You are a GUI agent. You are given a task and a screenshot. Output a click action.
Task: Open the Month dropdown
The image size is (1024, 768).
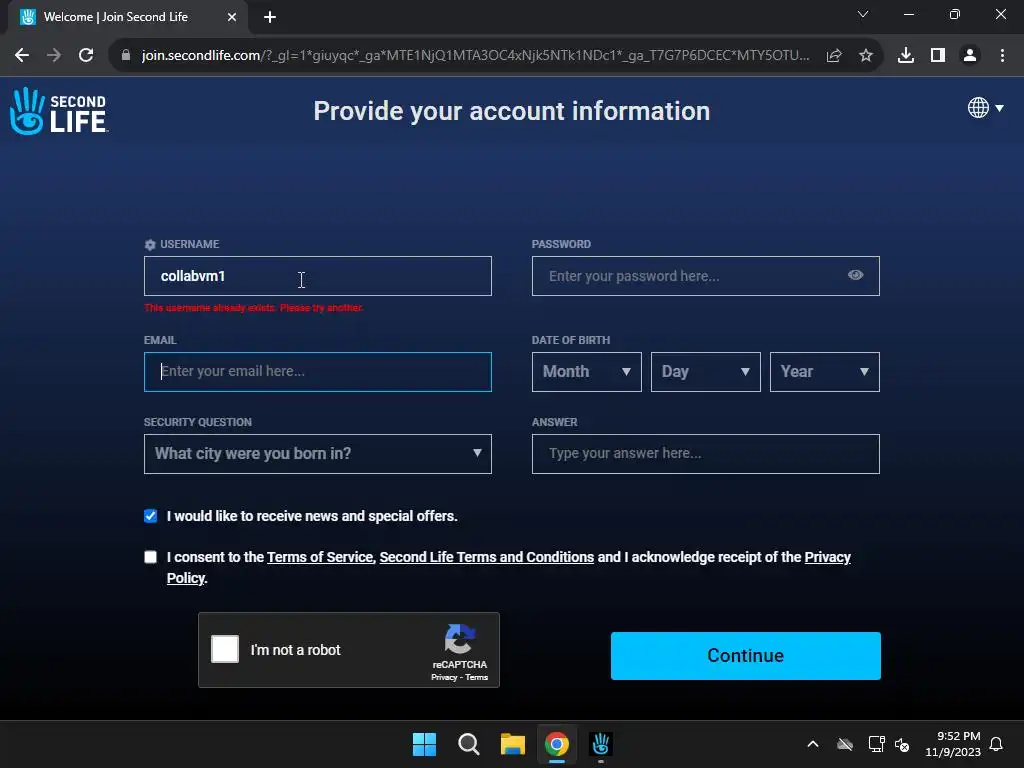(x=586, y=372)
